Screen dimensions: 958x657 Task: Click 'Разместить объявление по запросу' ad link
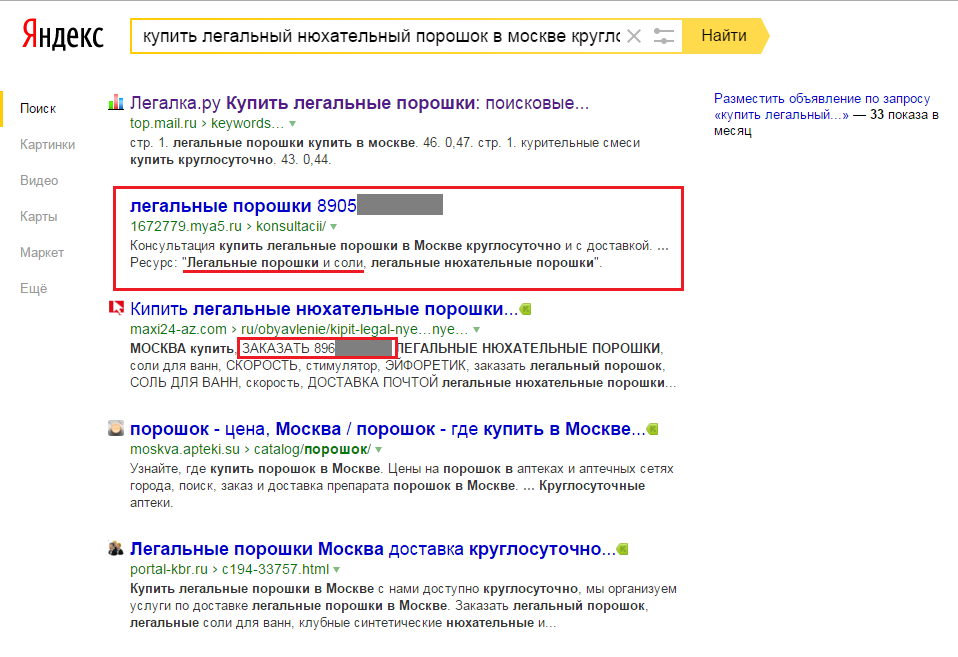[x=822, y=106]
